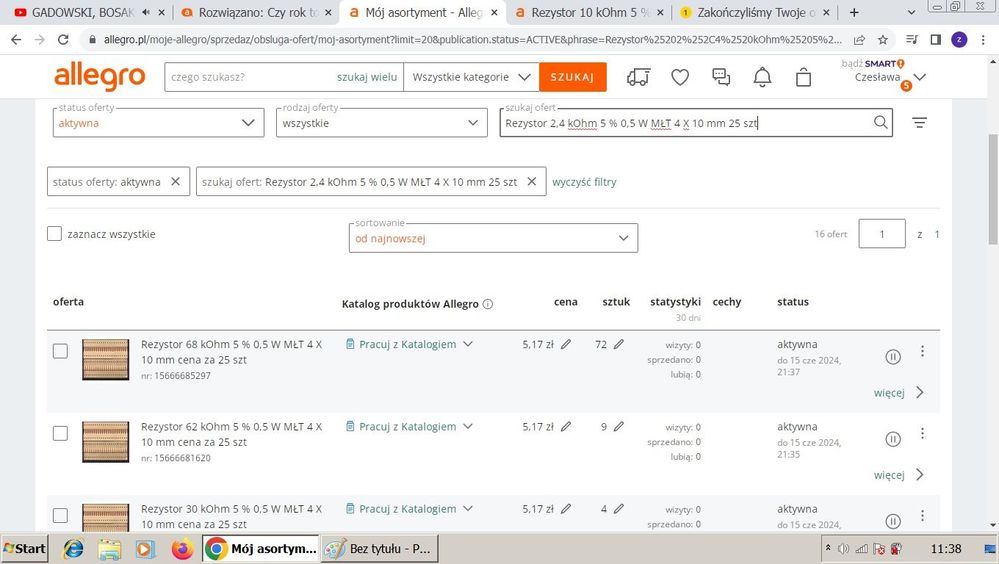The height and width of the screenshot is (564, 999).
Task: Open Chrome three-dot menu
Action: point(983,40)
